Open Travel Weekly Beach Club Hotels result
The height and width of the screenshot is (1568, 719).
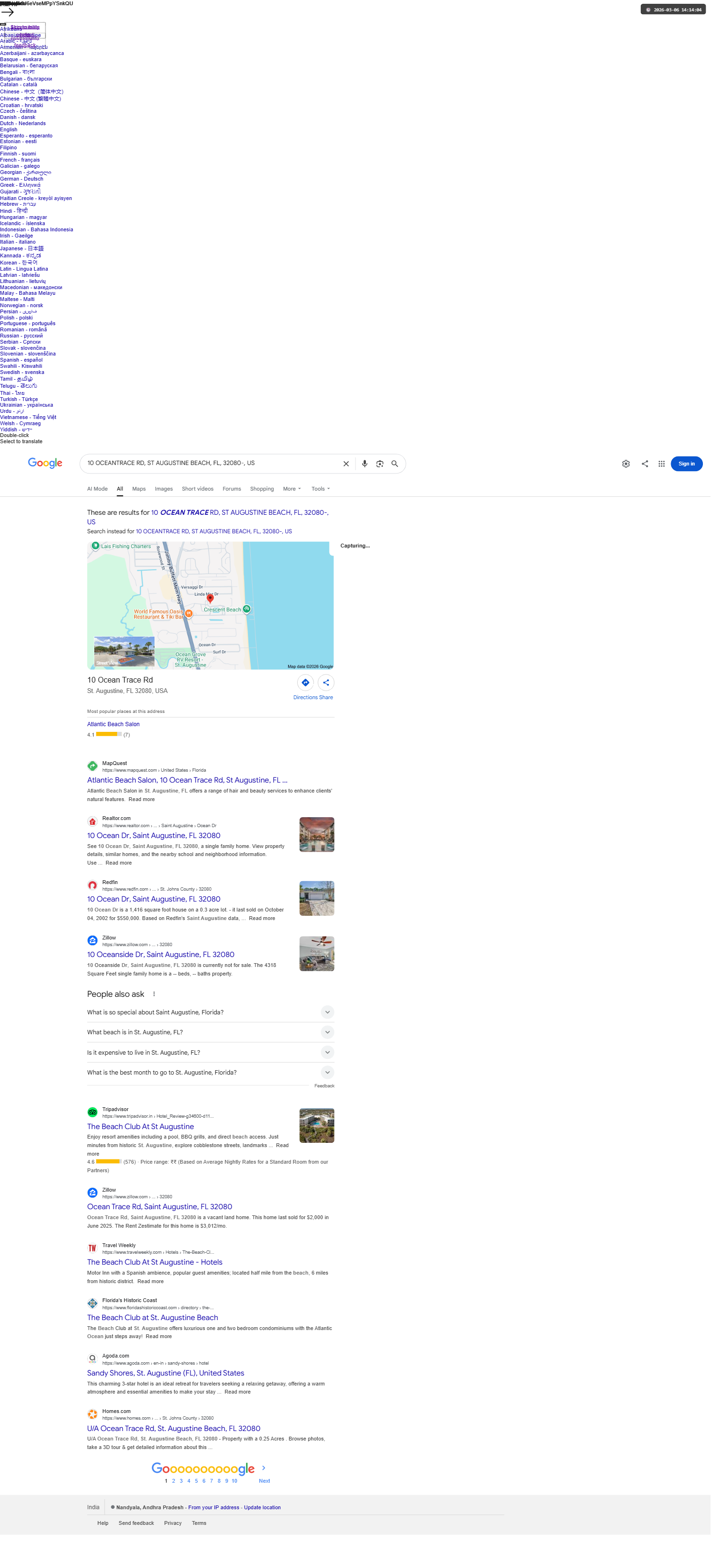click(155, 1262)
